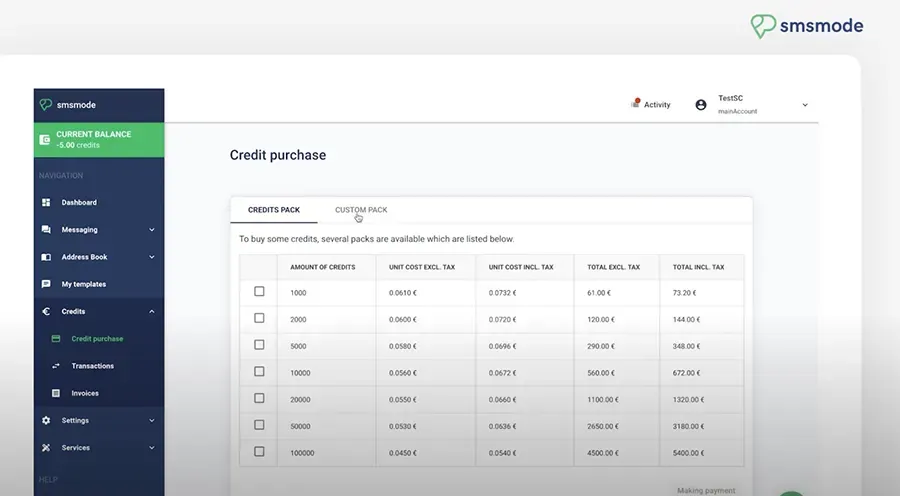Screen dimensions: 900x496
Task: Click the user account avatar icon
Action: [701, 104]
